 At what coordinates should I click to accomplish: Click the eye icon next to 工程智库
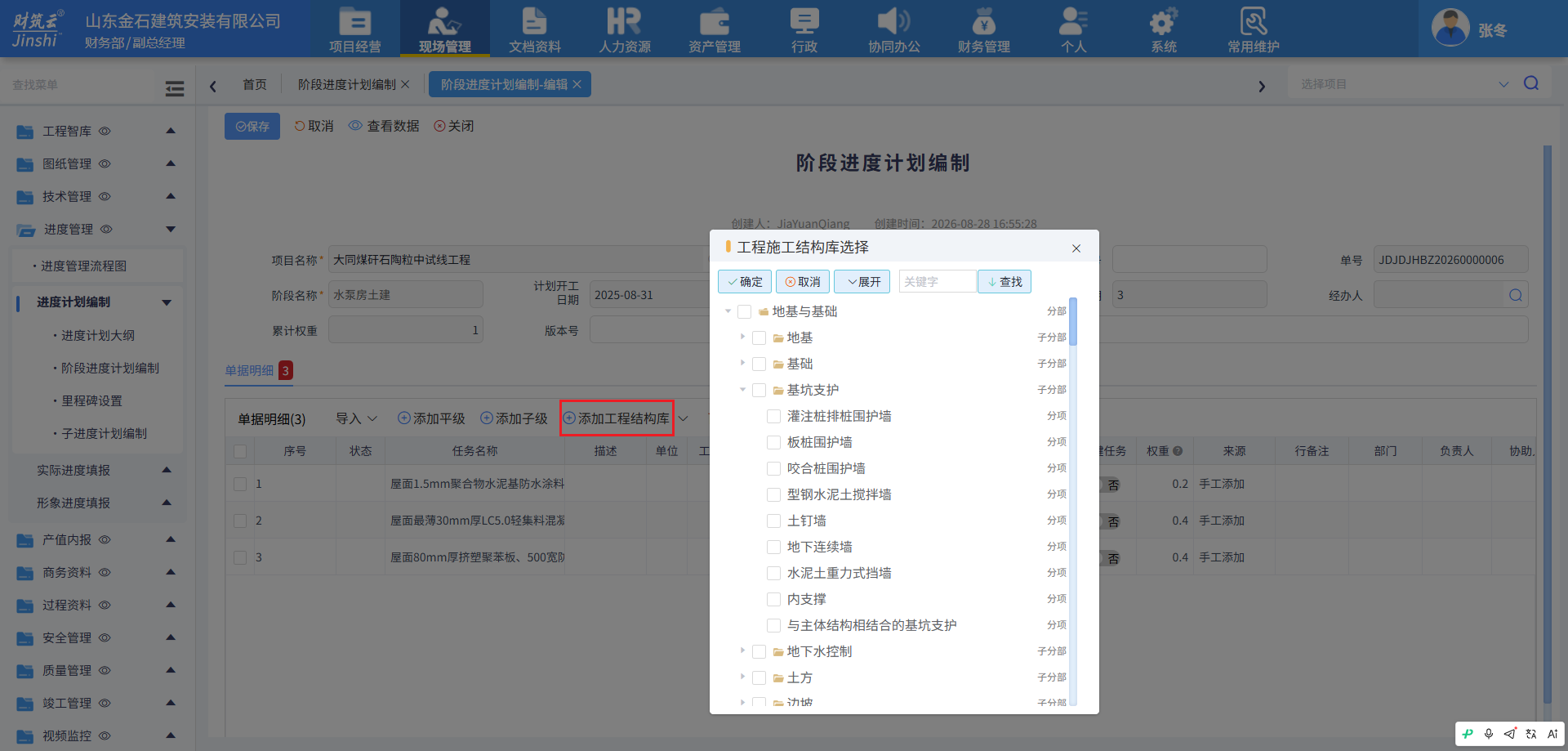tap(105, 131)
